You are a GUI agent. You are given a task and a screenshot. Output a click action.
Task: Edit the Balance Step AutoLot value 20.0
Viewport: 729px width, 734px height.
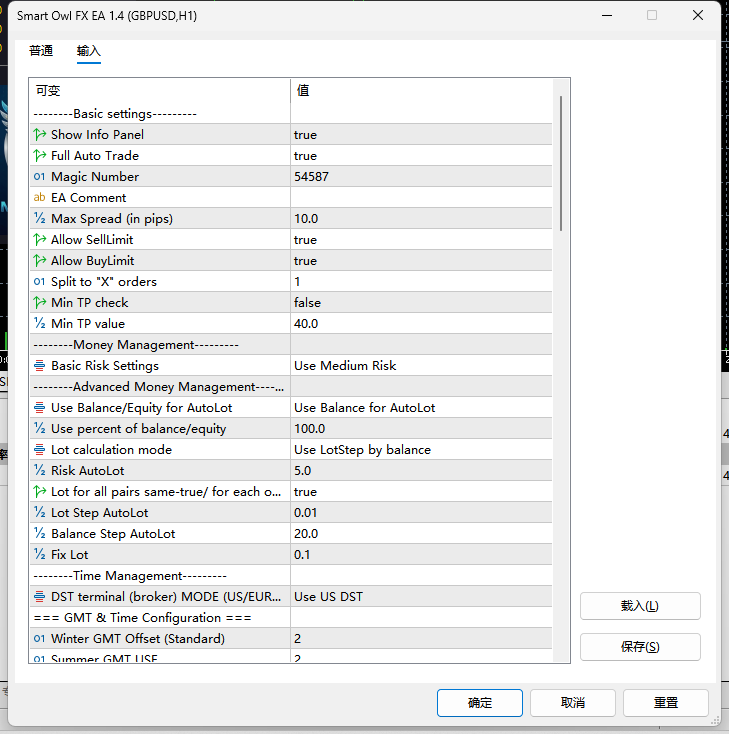[x=421, y=534]
